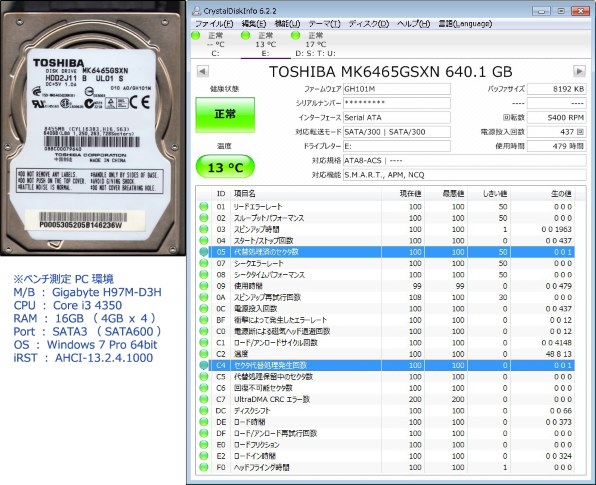
Task: Click the 現在値 column header
Action: [x=403, y=194]
